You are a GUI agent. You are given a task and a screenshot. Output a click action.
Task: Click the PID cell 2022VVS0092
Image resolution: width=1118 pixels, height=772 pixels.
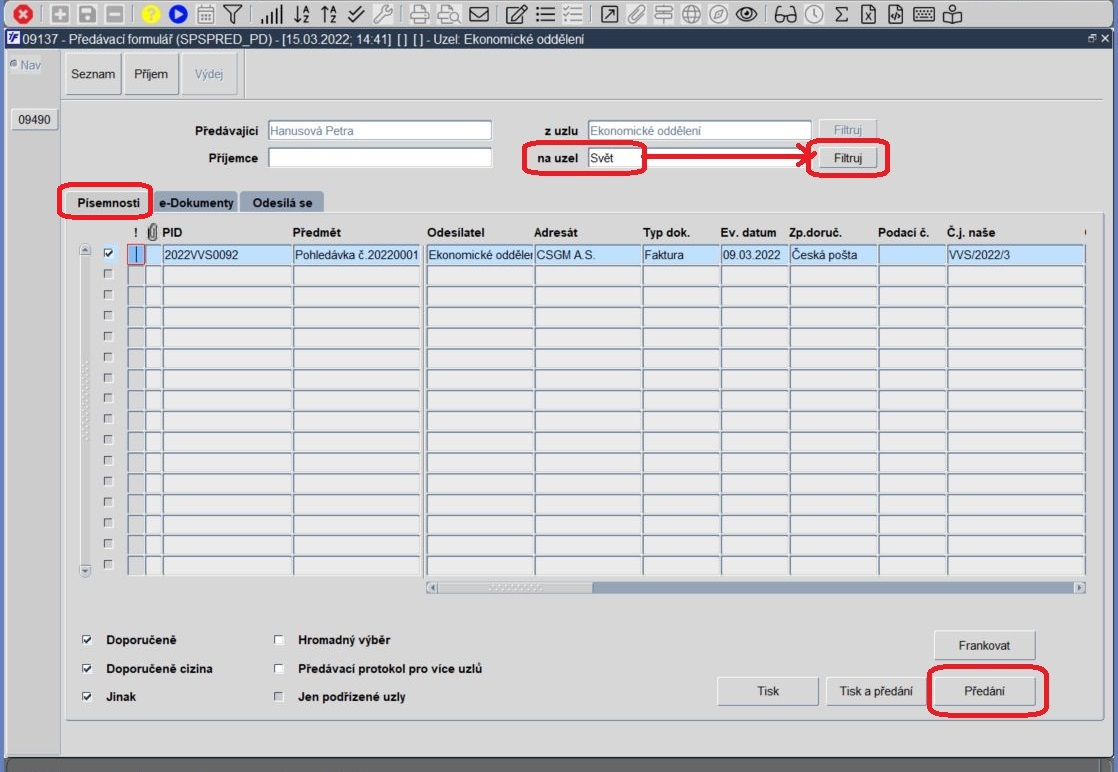227,254
